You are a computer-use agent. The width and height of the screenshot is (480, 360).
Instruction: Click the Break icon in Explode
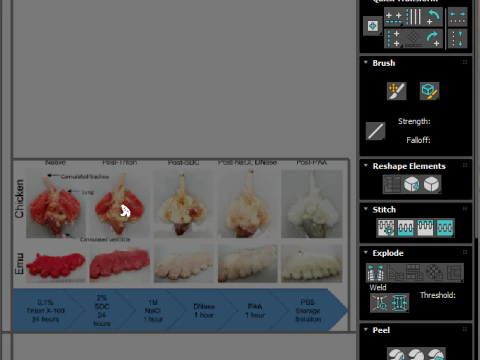click(376, 272)
